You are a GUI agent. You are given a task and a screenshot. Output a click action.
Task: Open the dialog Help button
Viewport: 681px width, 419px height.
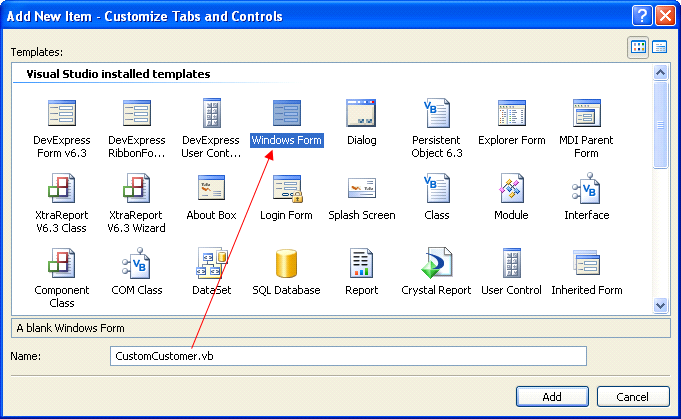pyautogui.click(x=642, y=16)
